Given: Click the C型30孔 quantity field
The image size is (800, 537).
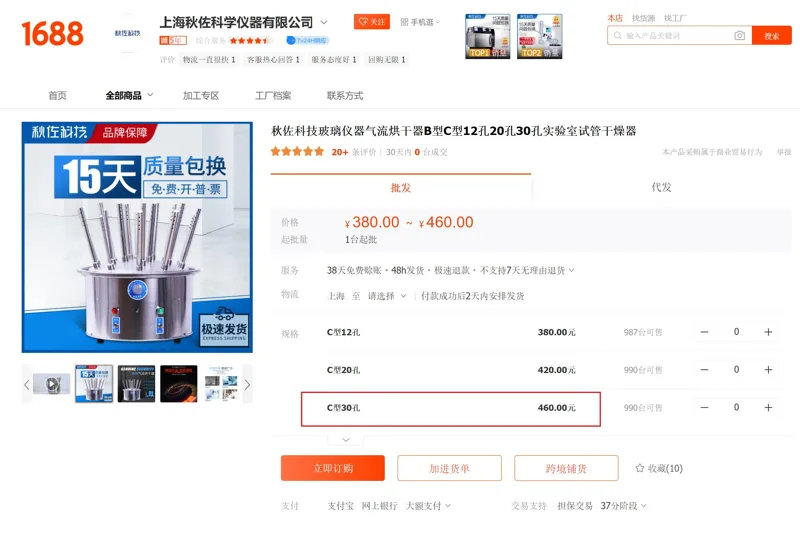Looking at the screenshot, I should [736, 407].
